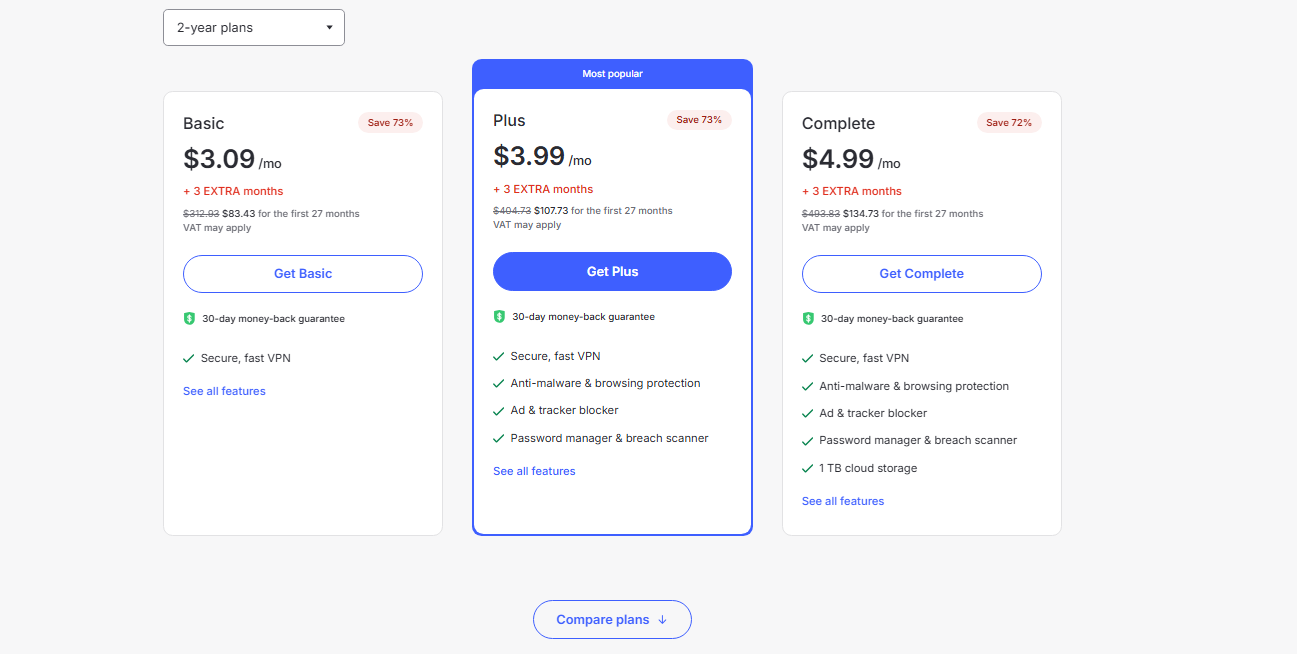
Task: Click the checkmark beside 1 TB cloud storage
Action: click(x=807, y=468)
